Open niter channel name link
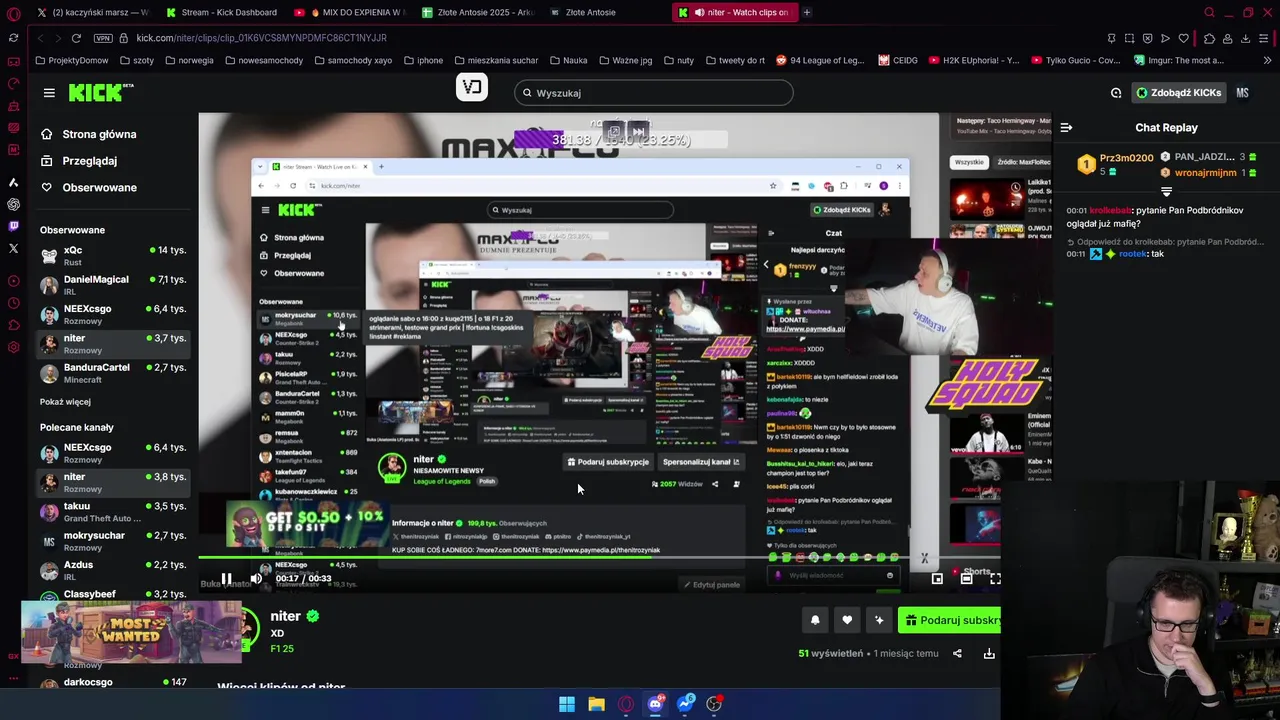Screen dimensions: 1280x720 pyautogui.click(x=286, y=616)
